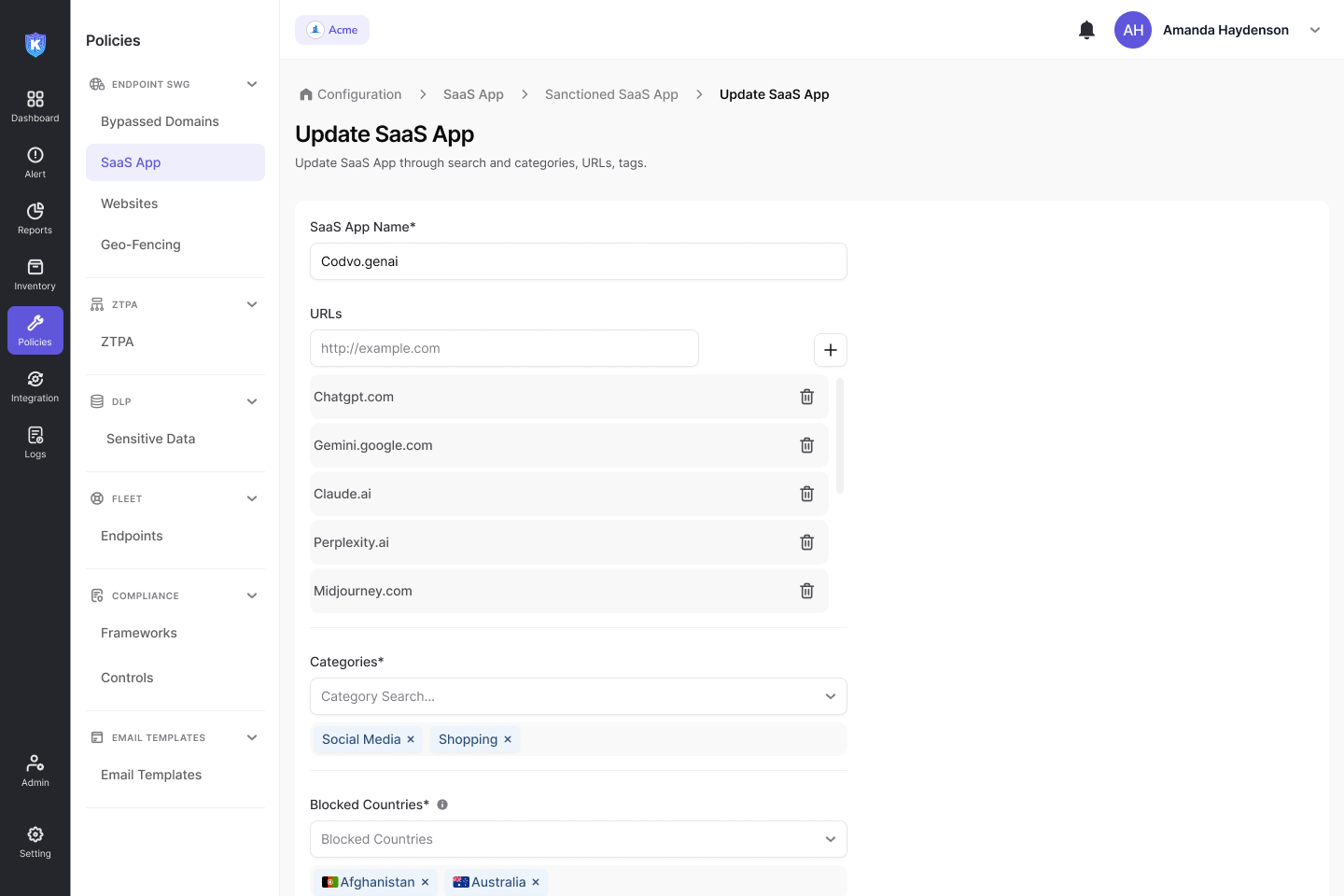This screenshot has height=896, width=1344.
Task: Remove the Shopping category tag
Action: pos(508,739)
